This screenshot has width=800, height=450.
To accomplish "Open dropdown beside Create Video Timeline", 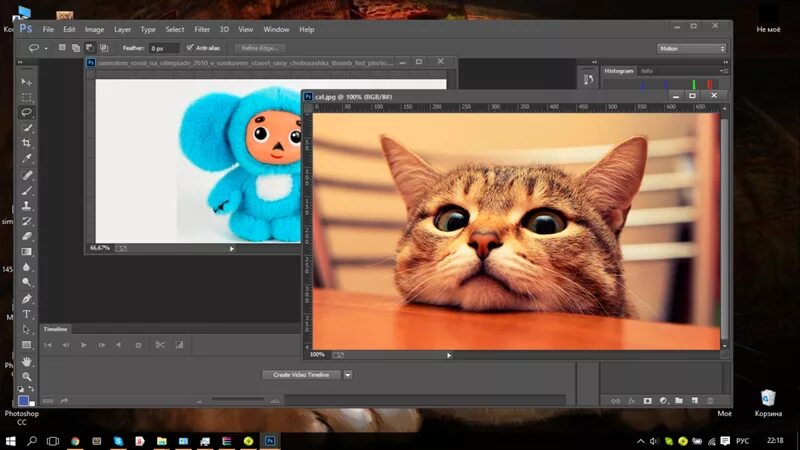I will pos(347,375).
